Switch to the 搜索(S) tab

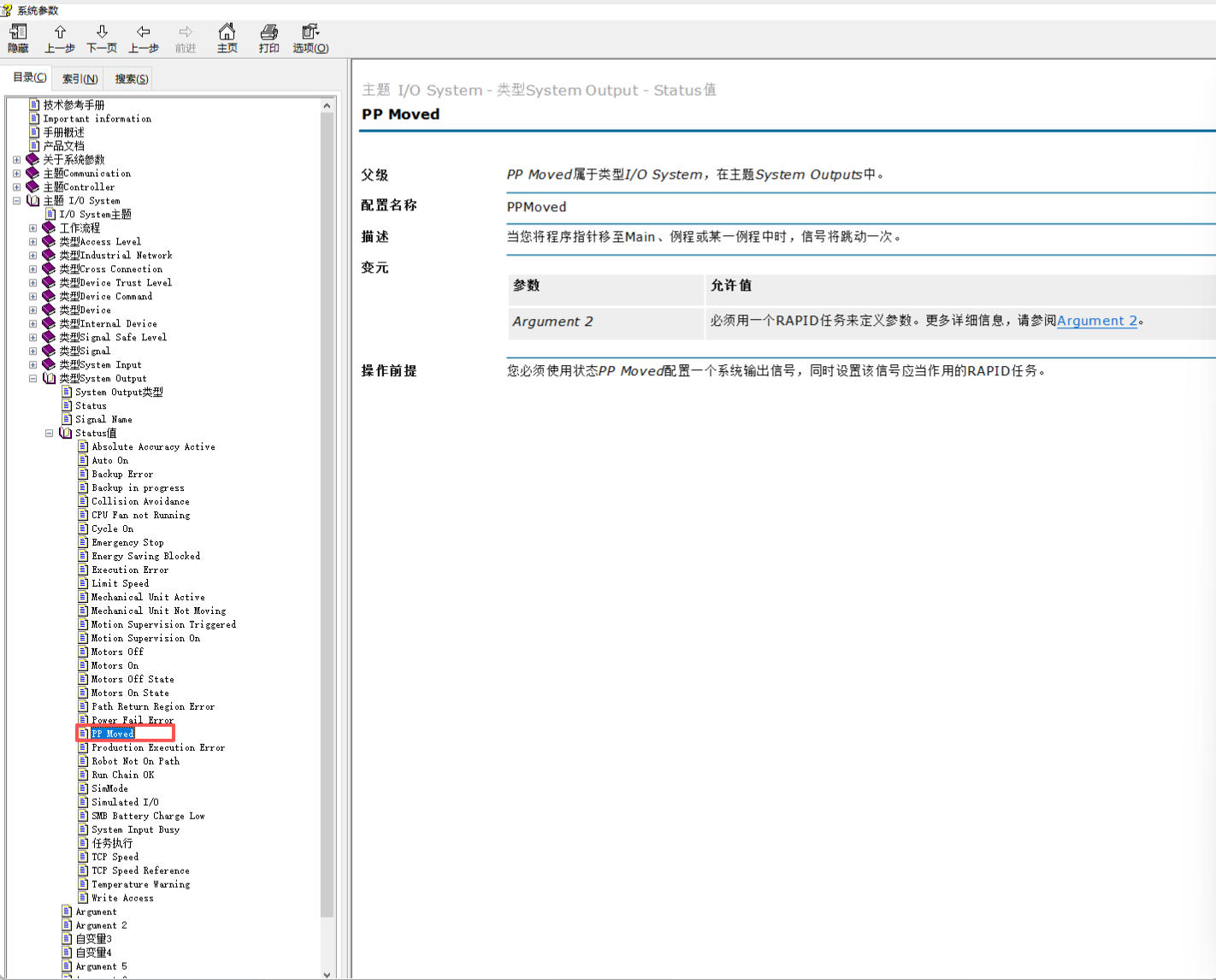[132, 79]
